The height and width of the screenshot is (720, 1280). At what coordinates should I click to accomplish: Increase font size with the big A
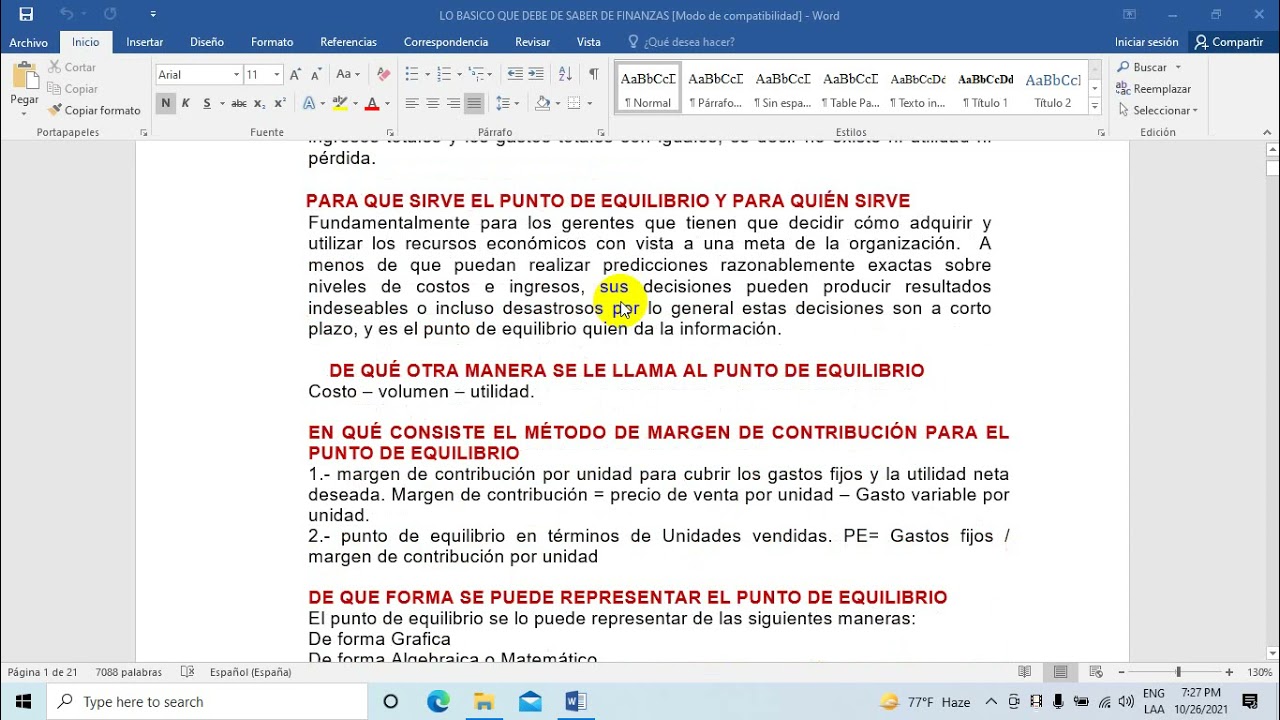click(x=295, y=74)
